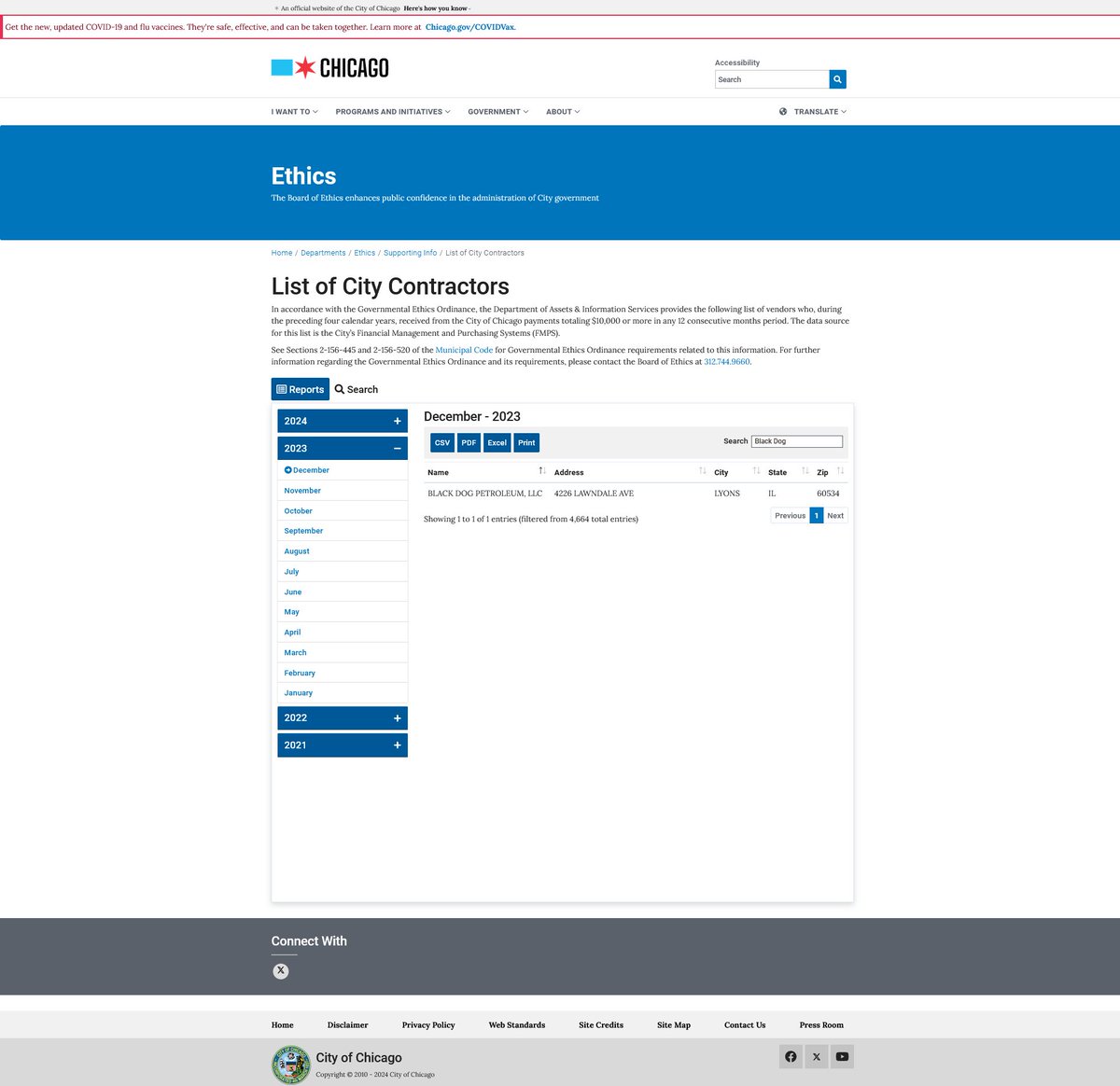Screen dimensions: 1120x1086
Task: Switch to the Search tab
Action: (357, 389)
